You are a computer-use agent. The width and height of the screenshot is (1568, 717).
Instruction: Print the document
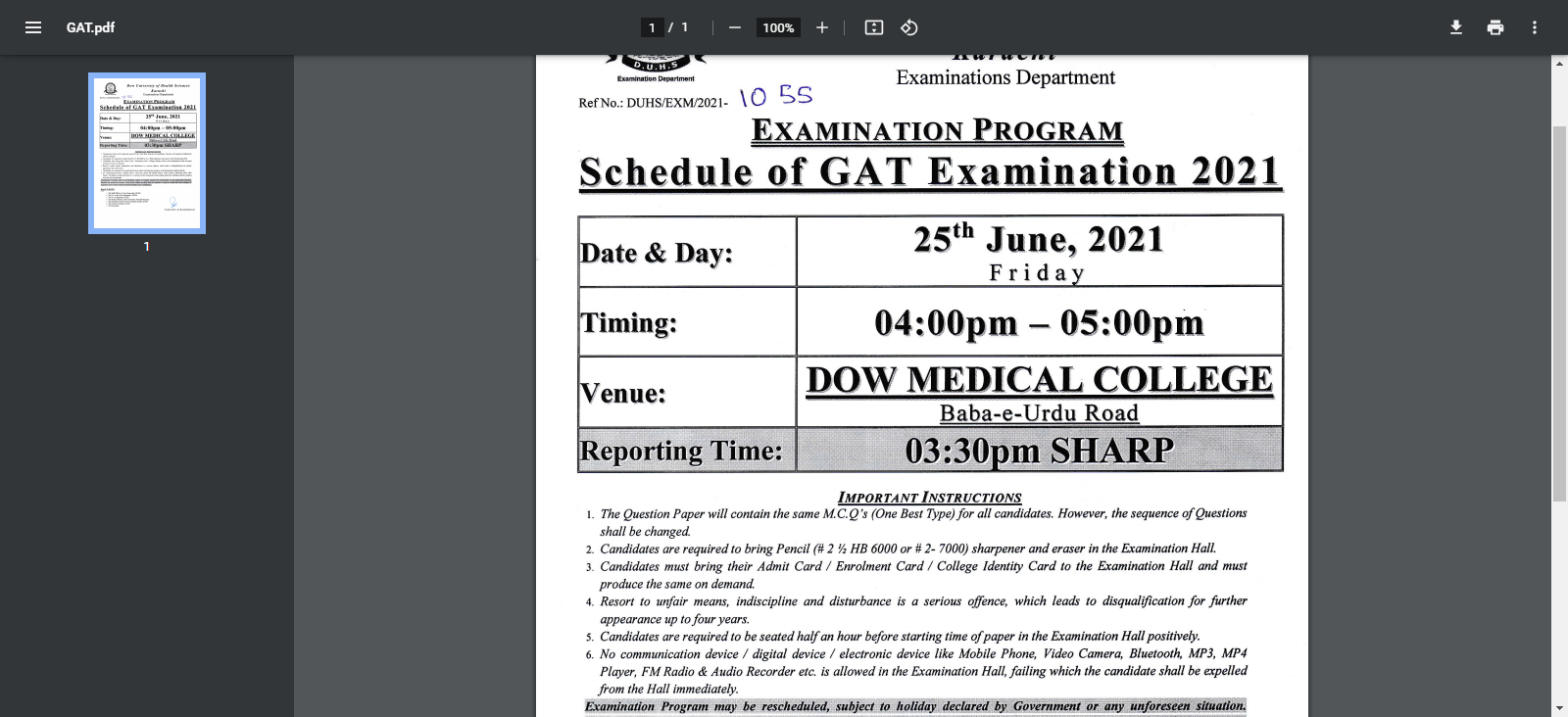[x=1495, y=27]
